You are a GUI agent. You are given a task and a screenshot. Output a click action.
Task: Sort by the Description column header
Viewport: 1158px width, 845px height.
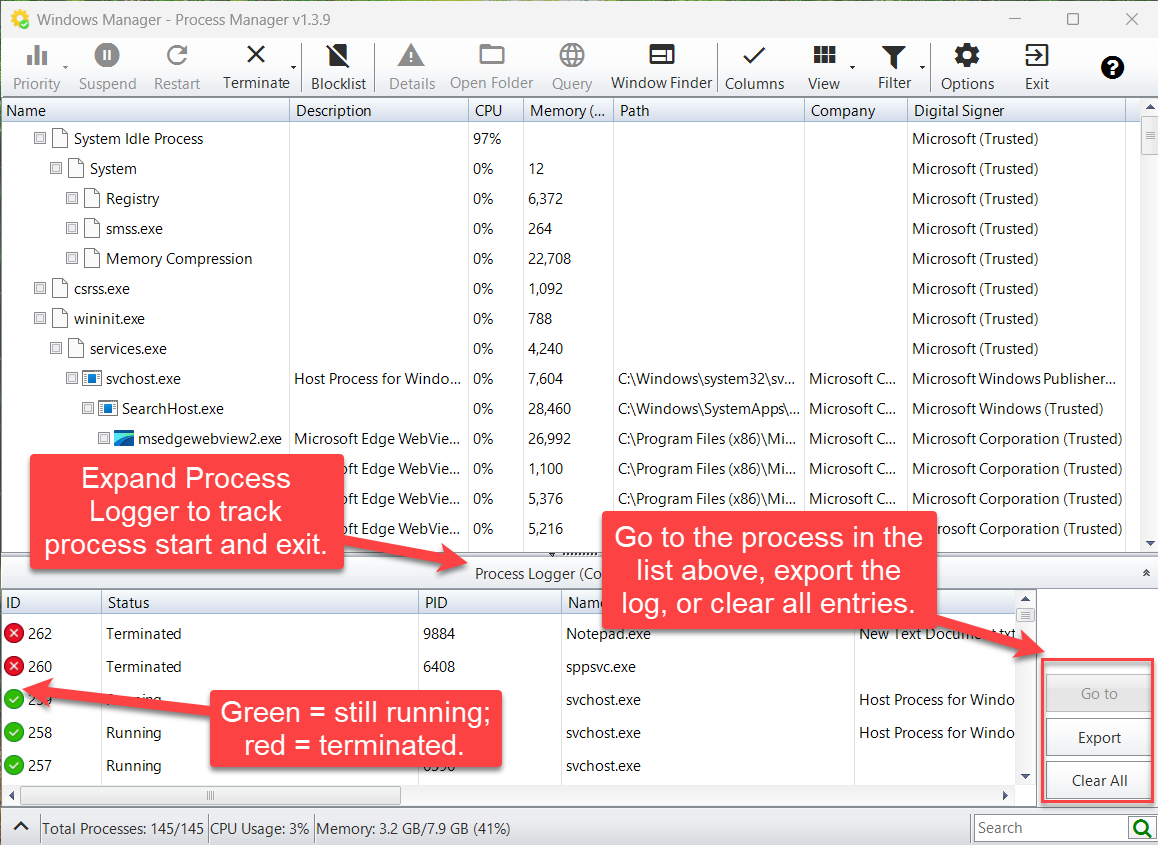coord(379,111)
